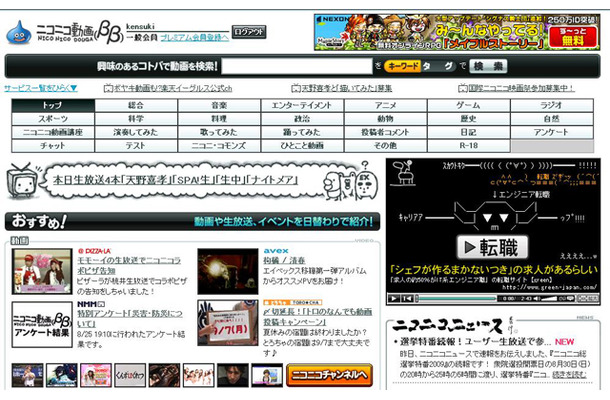This screenshot has height=400, width=610.
Task: Open the ゲーム category
Action: tap(468, 105)
